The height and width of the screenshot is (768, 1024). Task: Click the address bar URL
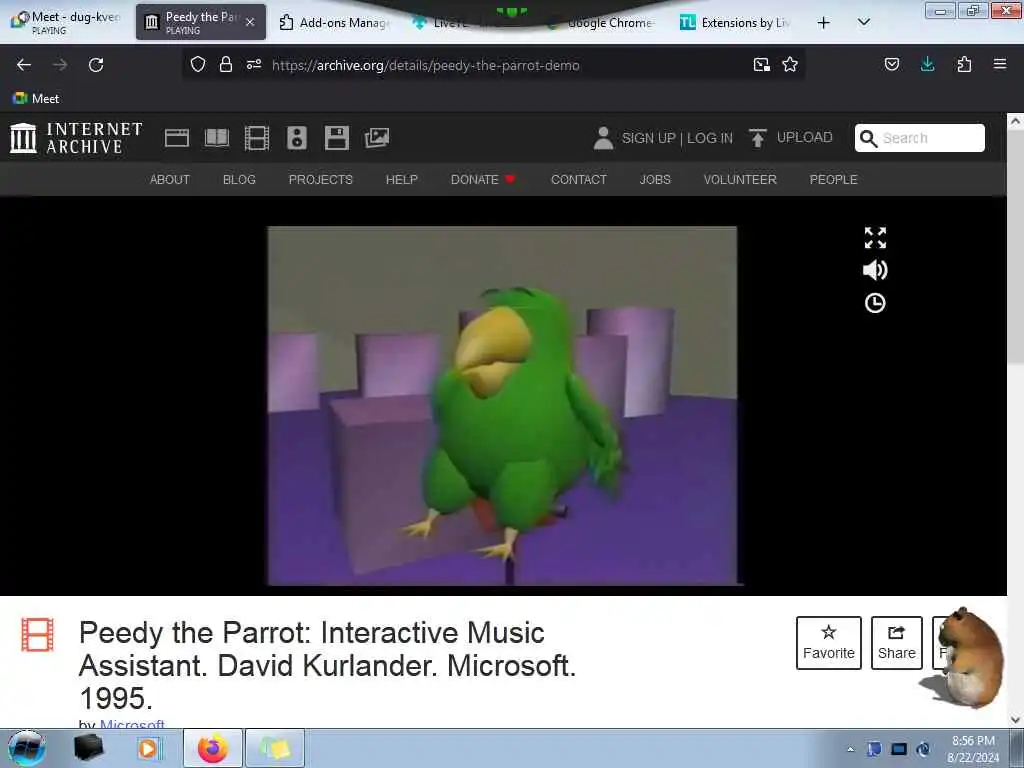(x=425, y=65)
